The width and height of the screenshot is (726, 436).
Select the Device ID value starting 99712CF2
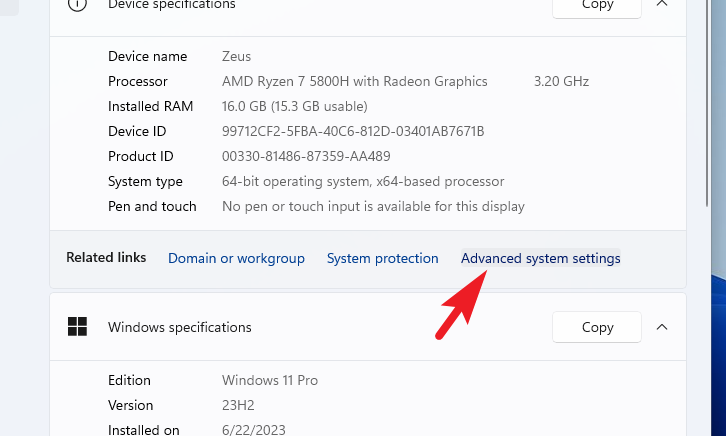pyautogui.click(x=353, y=131)
